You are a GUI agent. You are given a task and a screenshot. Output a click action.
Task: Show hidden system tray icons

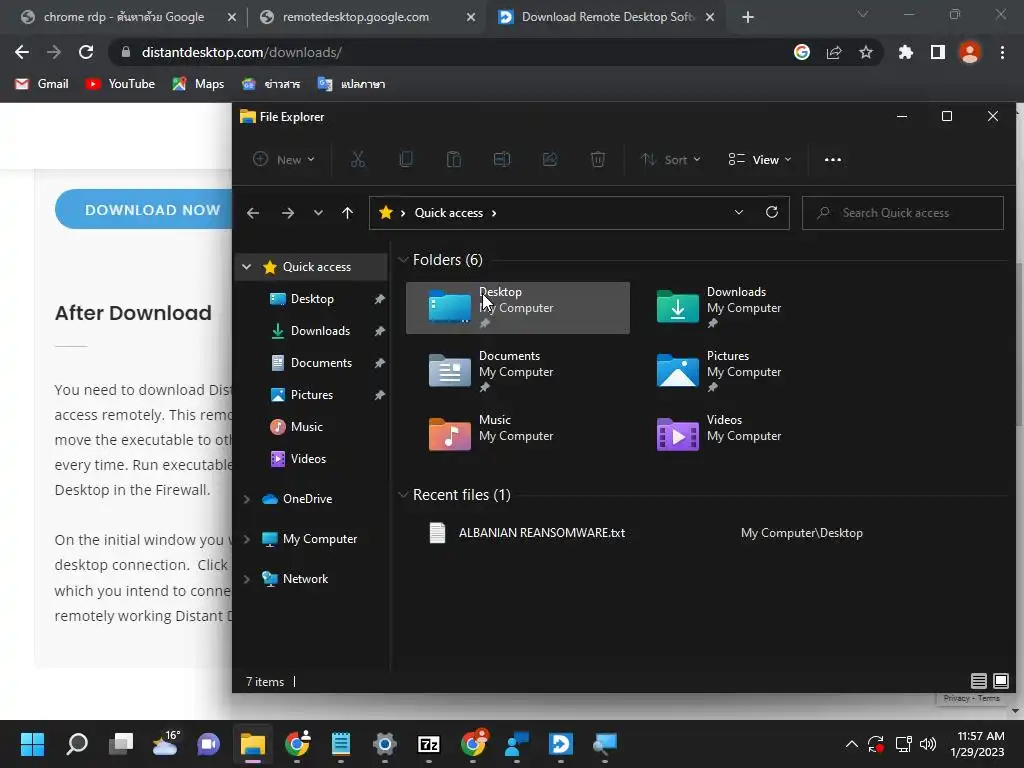click(852, 744)
